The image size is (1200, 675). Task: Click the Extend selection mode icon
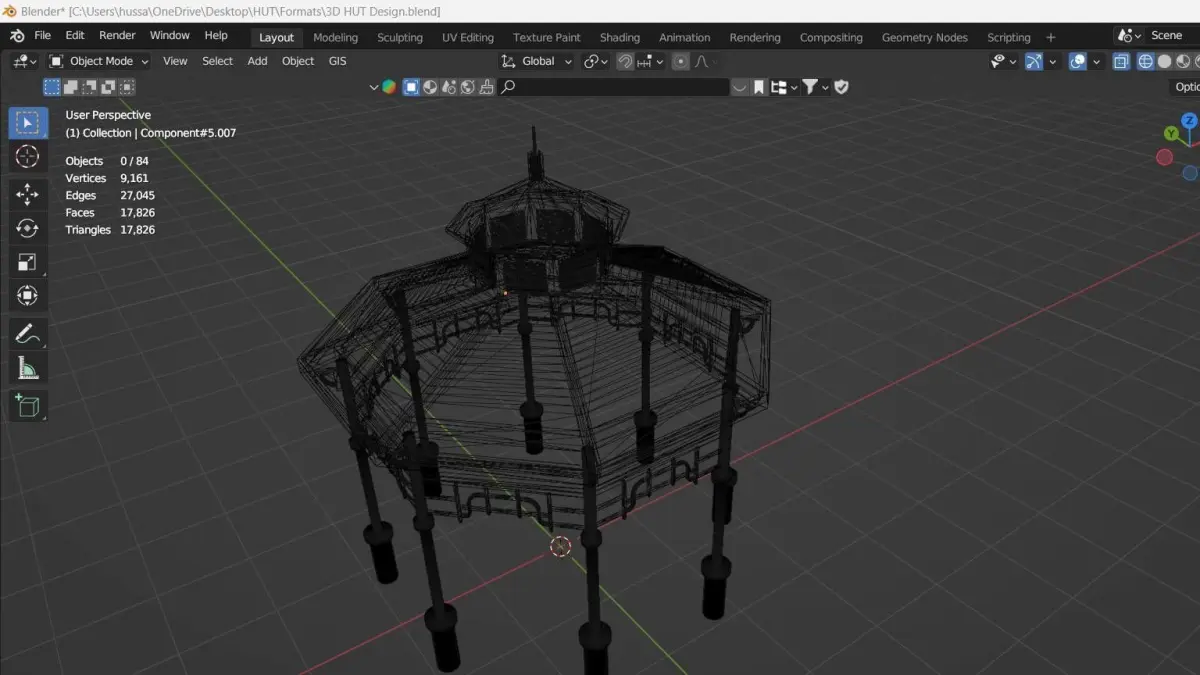[x=71, y=87]
